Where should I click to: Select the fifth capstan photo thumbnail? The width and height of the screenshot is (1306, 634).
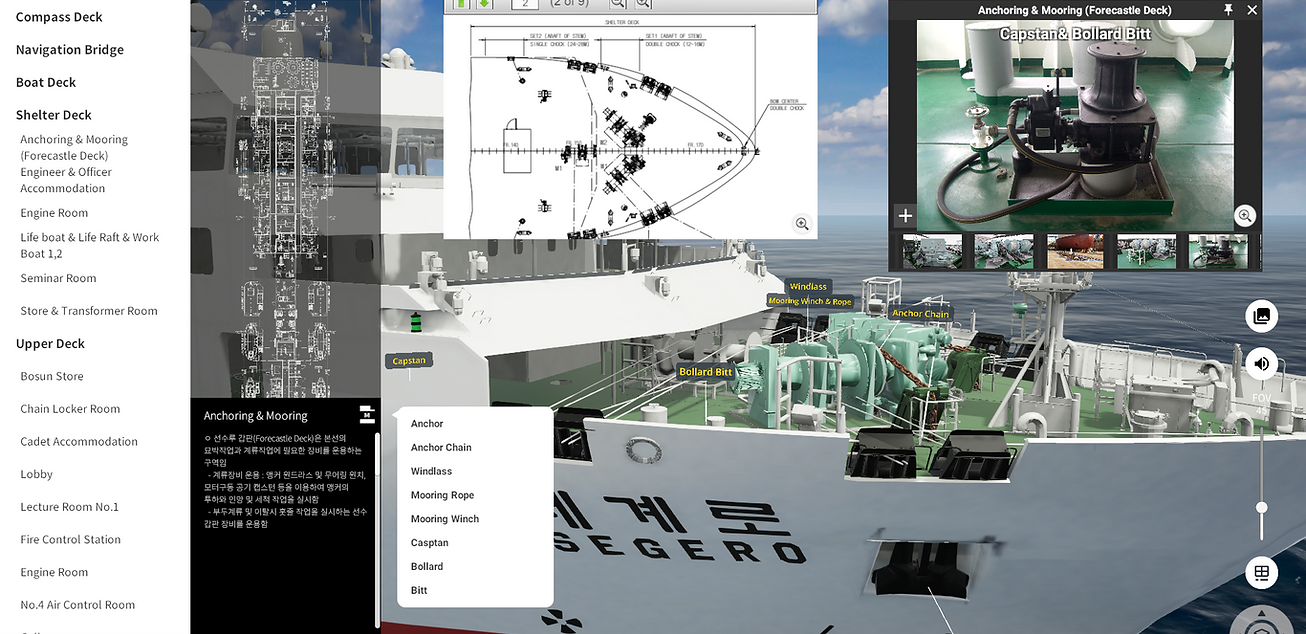1218,251
